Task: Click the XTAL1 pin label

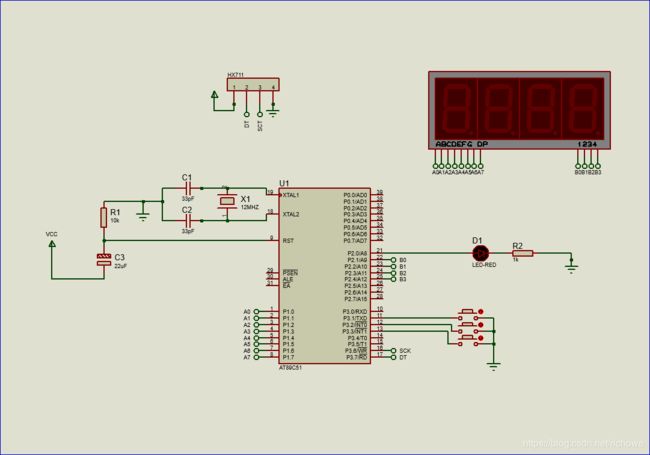Action: [x=291, y=195]
